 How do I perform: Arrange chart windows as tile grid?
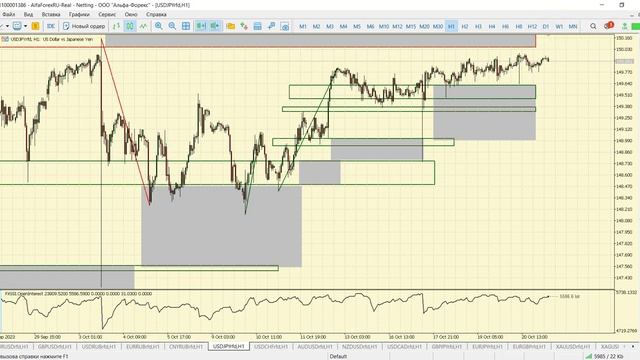[186, 26]
